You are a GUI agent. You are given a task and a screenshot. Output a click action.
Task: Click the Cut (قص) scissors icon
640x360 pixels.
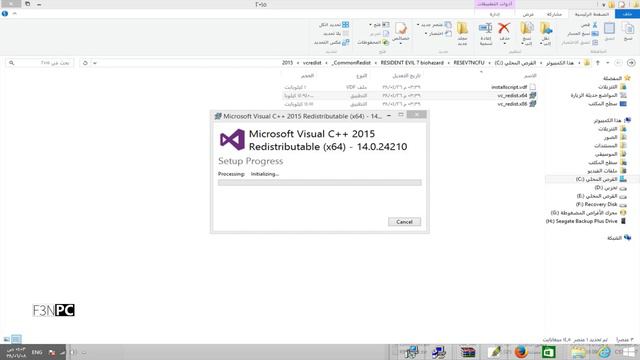594,25
